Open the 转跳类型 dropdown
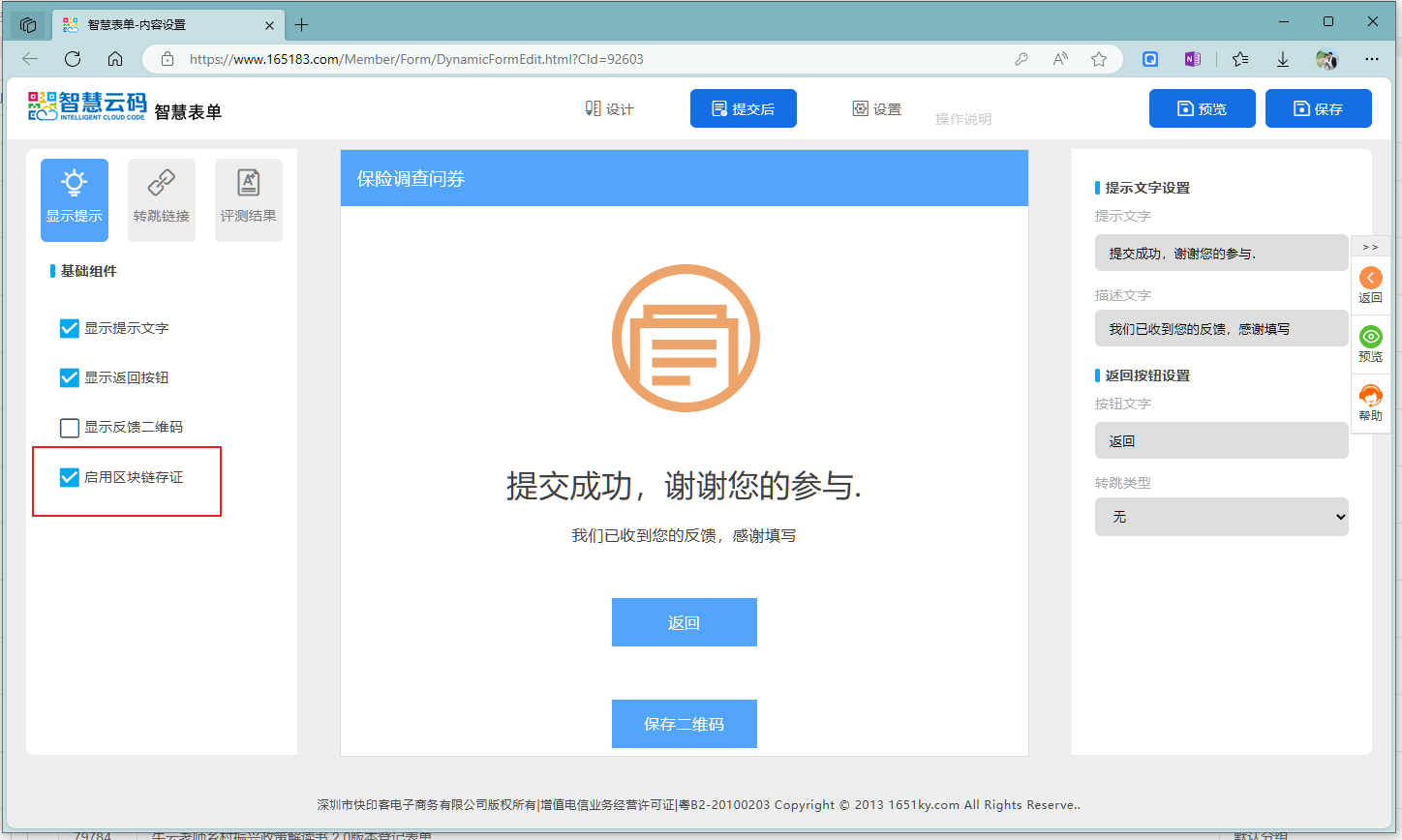 click(x=1221, y=517)
